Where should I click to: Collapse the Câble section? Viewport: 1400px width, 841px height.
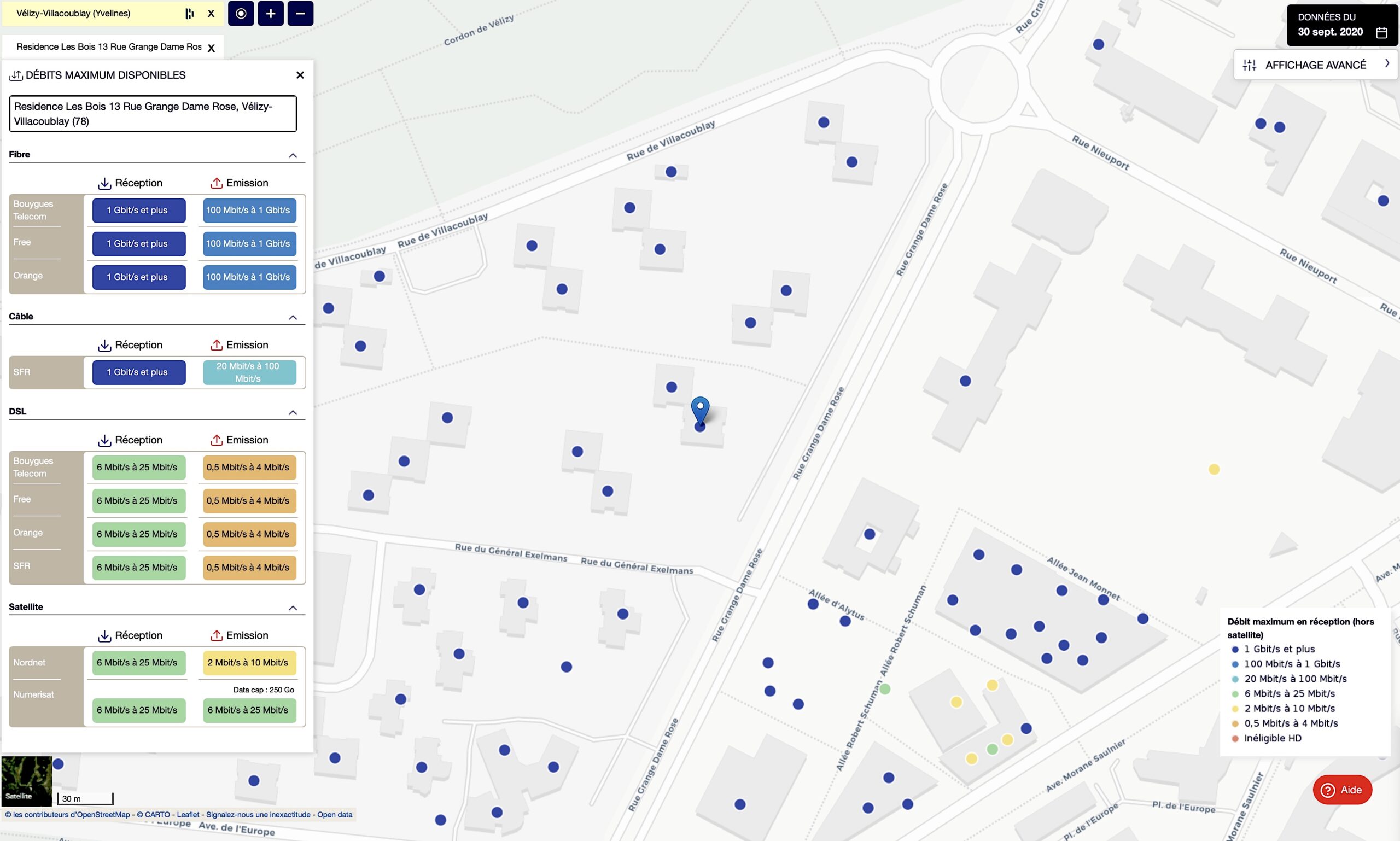[x=293, y=317]
